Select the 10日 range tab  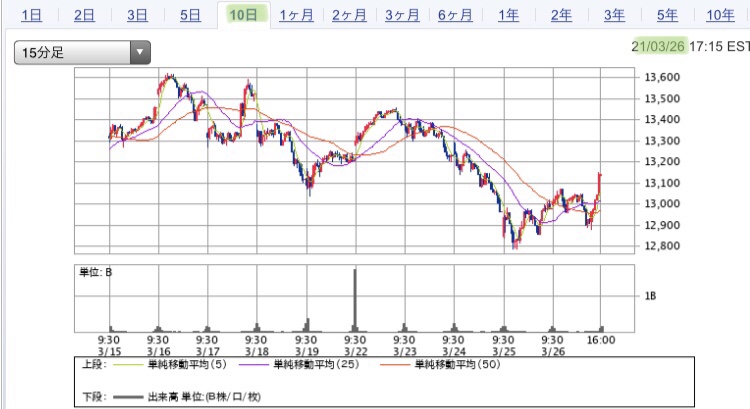[x=244, y=15]
